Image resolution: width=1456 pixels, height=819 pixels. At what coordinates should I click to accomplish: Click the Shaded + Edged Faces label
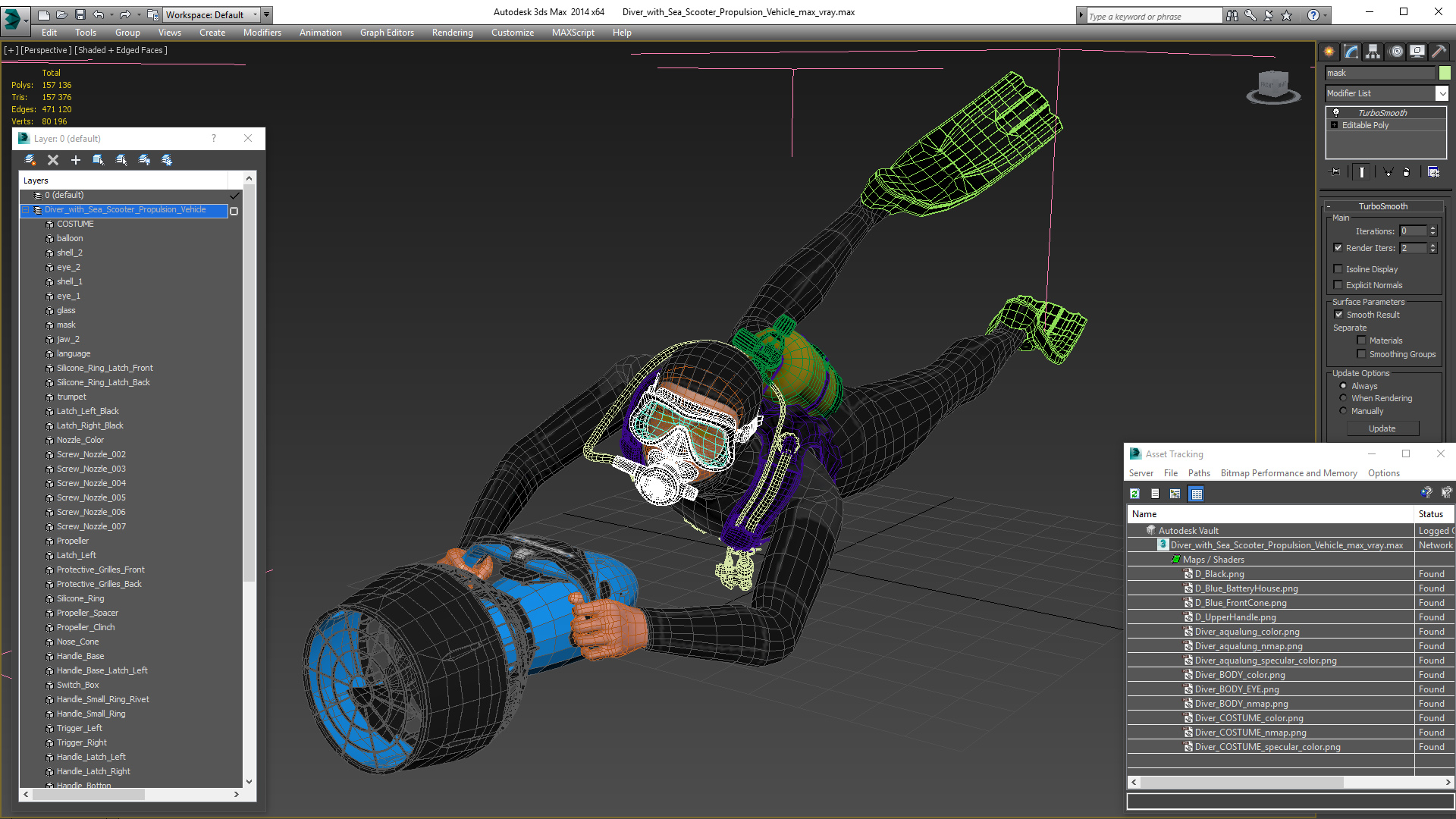click(121, 50)
